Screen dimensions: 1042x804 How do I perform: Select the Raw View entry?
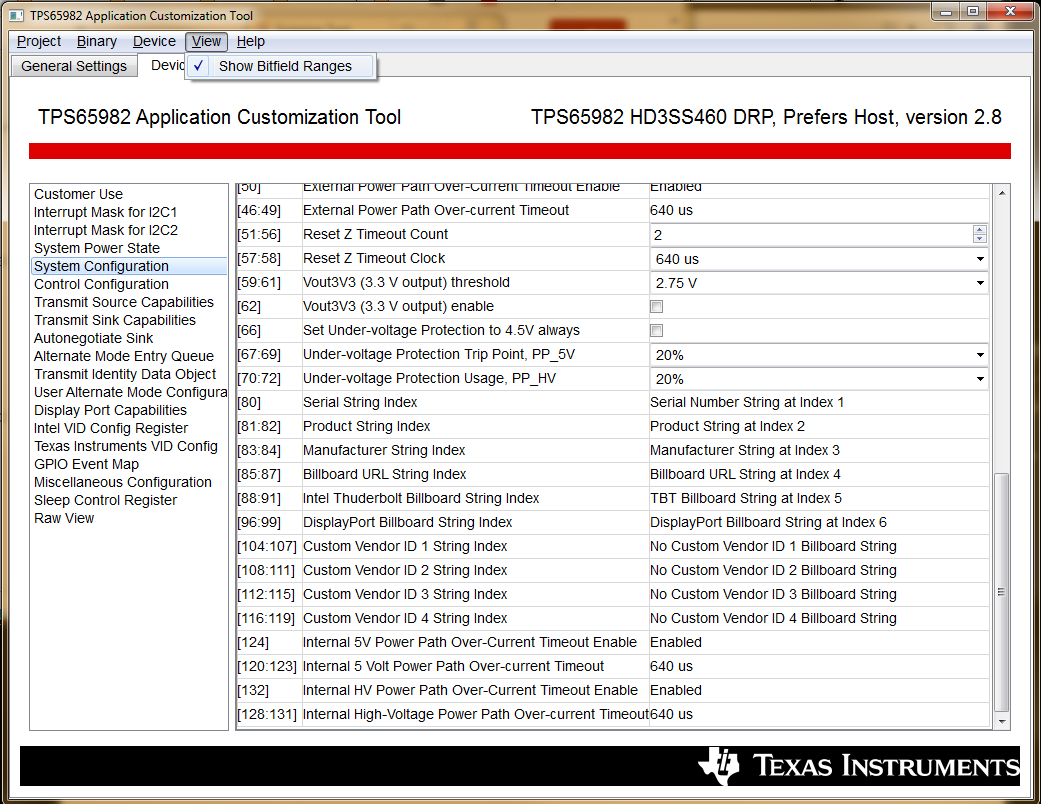coord(63,518)
